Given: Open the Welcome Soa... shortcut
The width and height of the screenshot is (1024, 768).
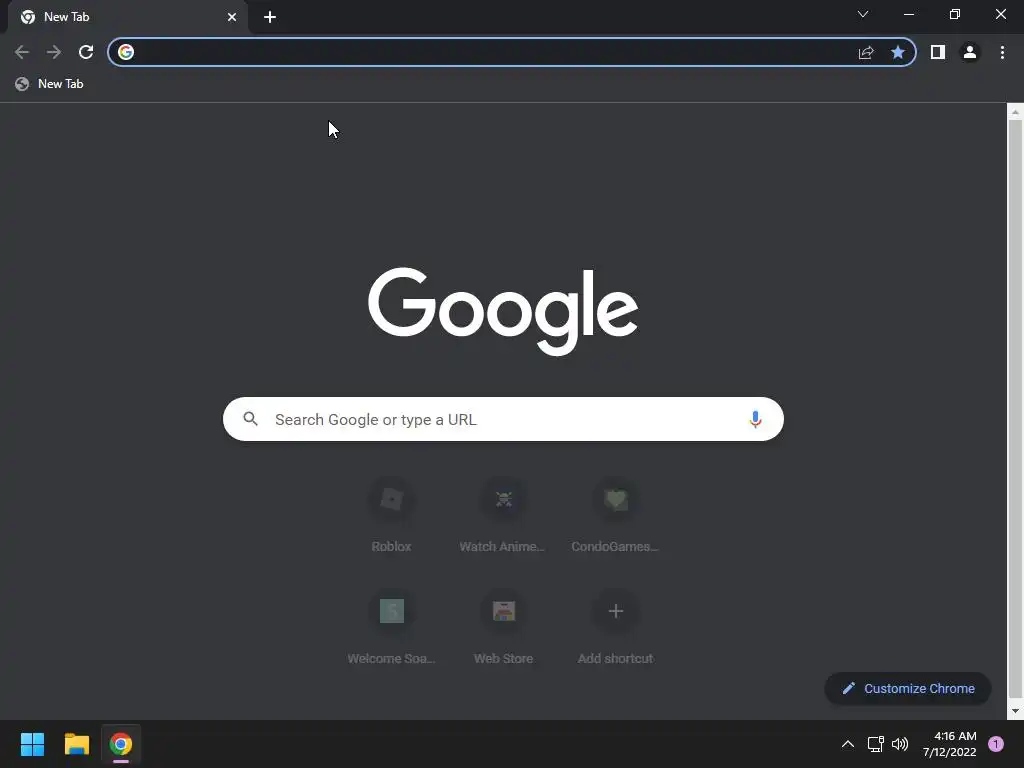Looking at the screenshot, I should 391,628.
